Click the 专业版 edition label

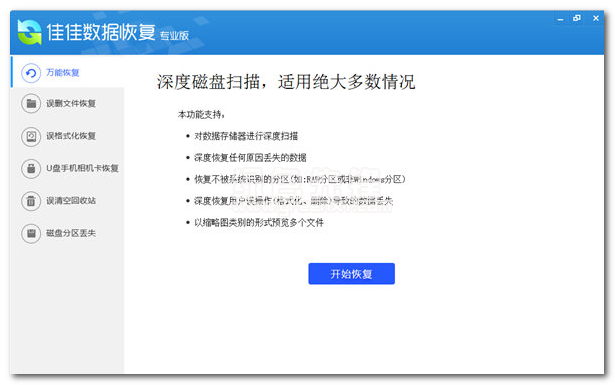175,36
